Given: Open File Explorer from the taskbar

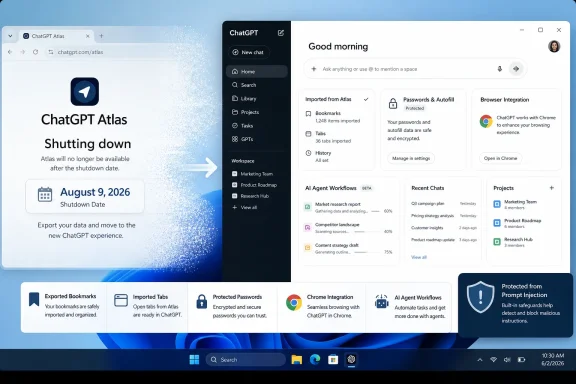Looking at the screenshot, I should coord(296,359).
